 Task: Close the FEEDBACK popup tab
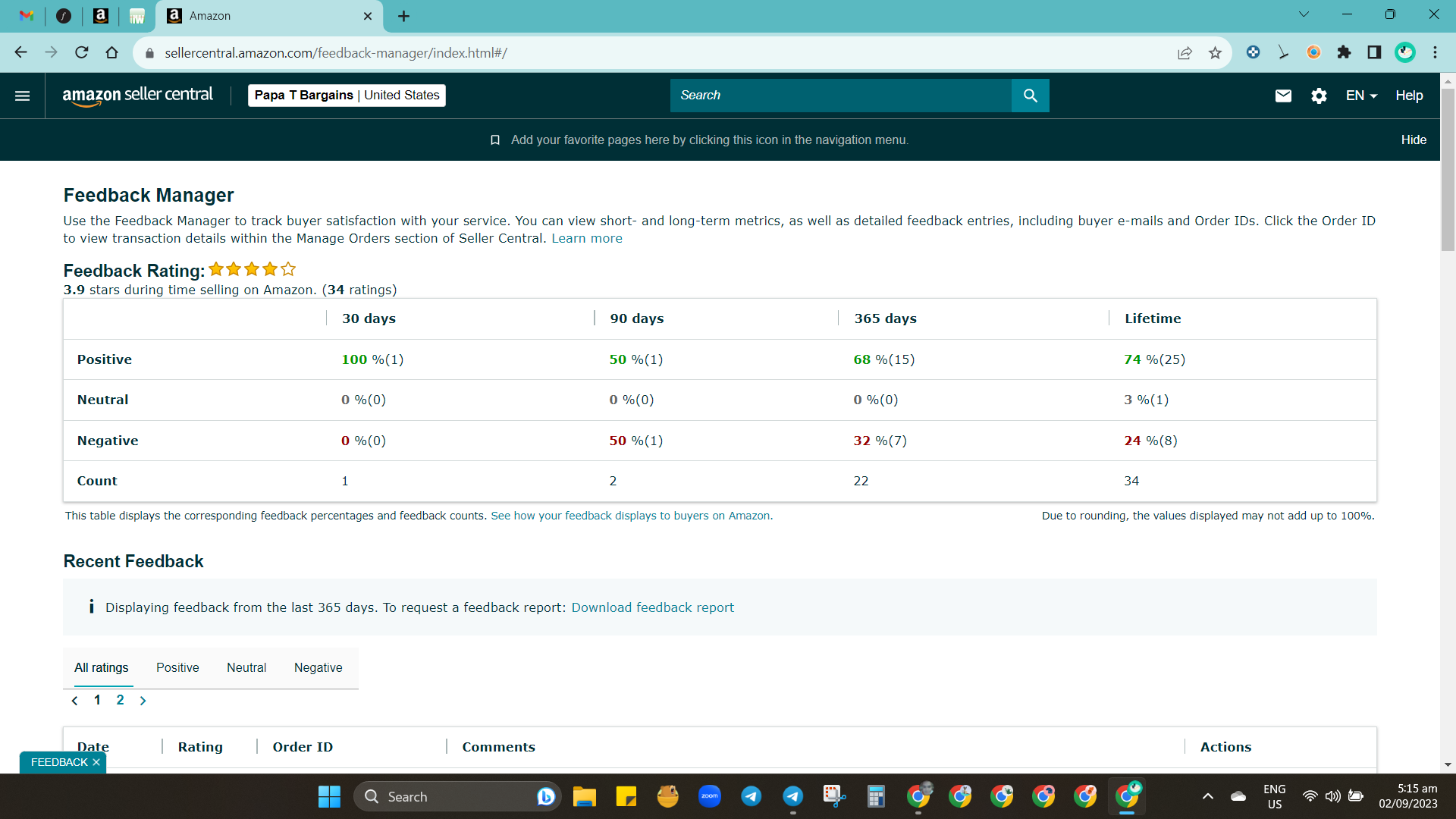click(96, 762)
